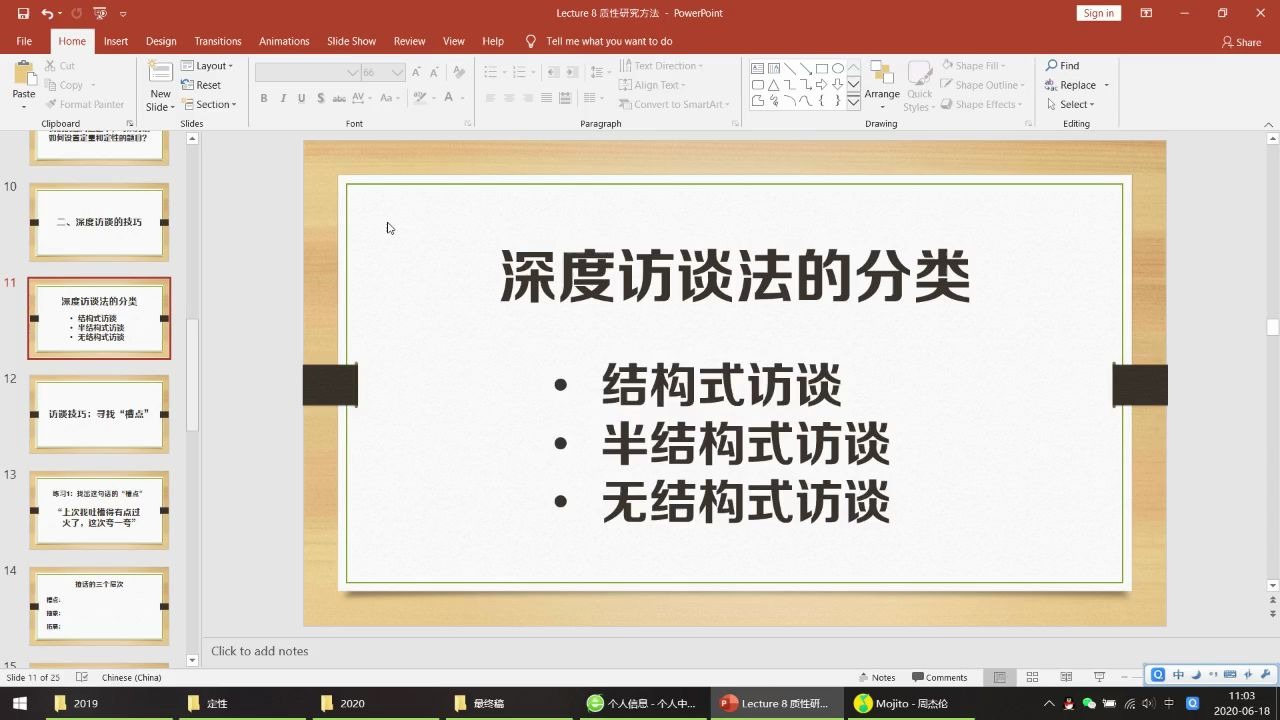1280x720 pixels.
Task: Click the New Slide icon
Action: [160, 73]
